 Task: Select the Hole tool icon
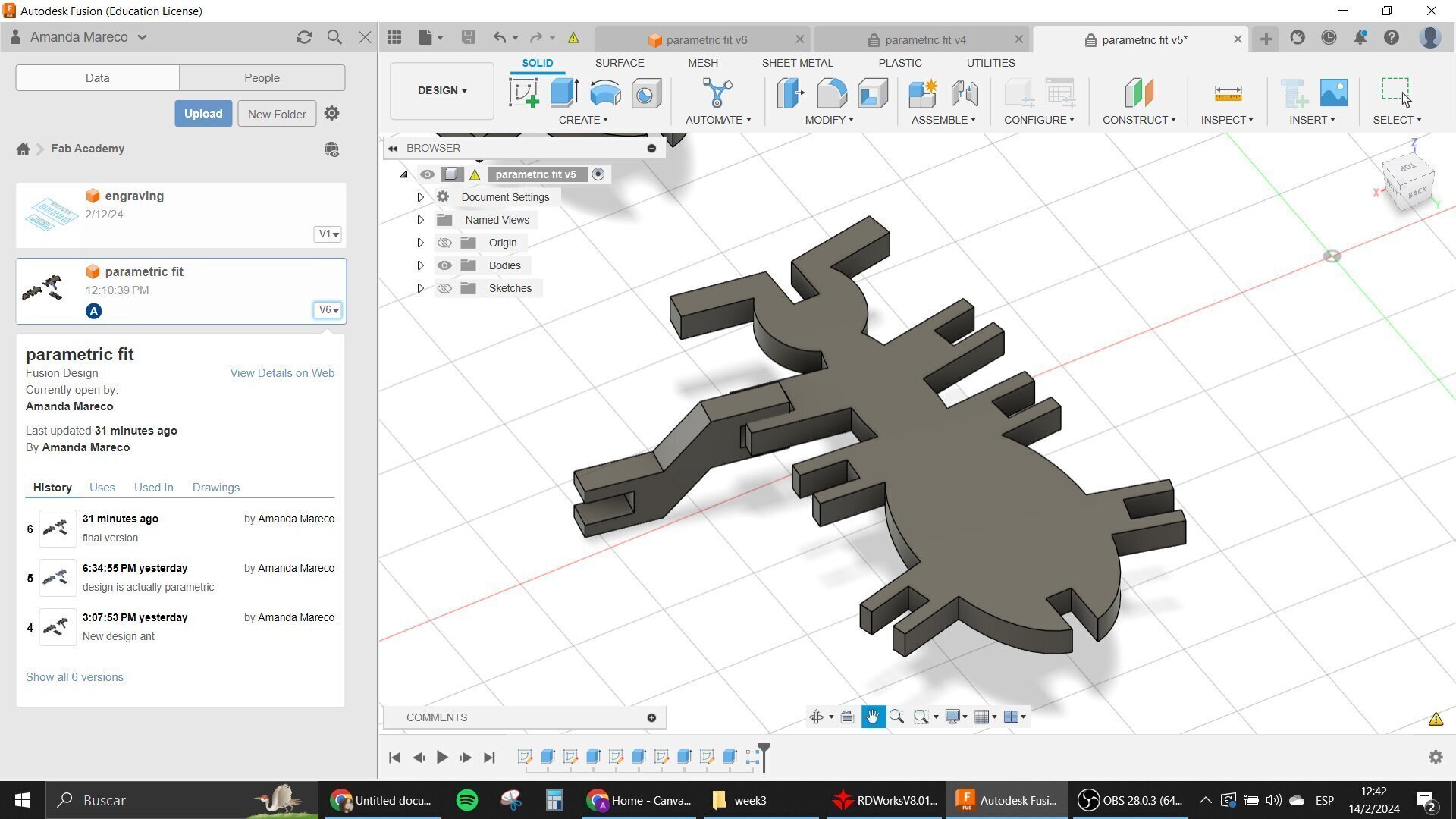(646, 93)
